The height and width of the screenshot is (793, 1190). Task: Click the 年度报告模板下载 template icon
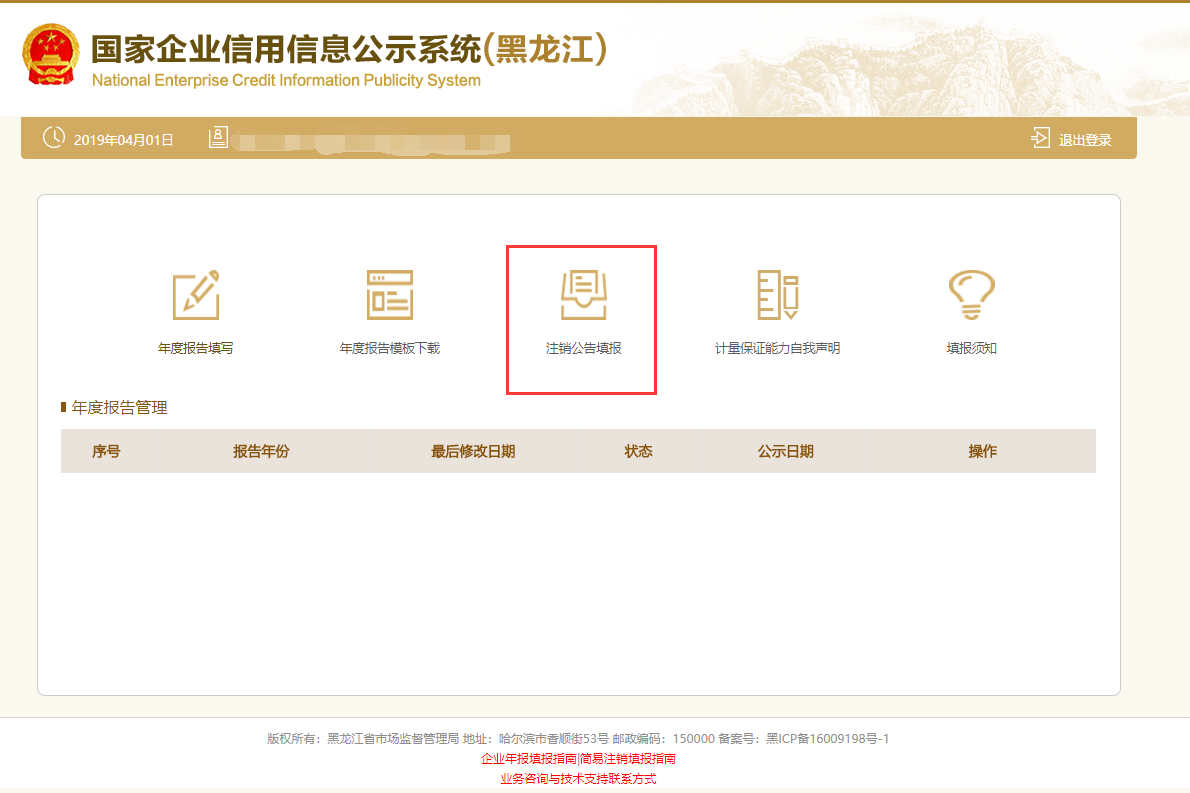(388, 293)
